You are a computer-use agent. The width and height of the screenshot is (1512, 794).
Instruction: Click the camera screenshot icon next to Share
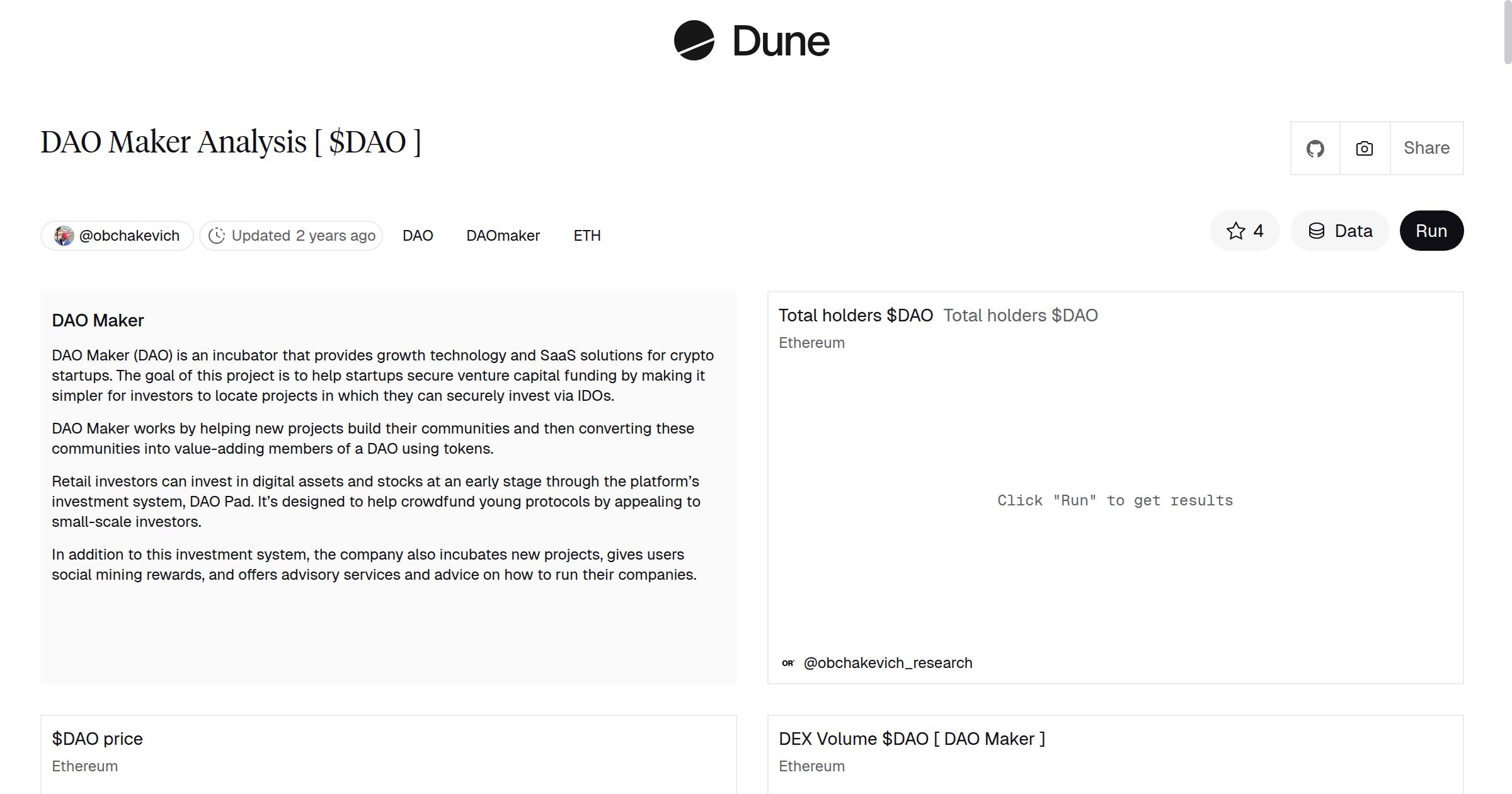(1364, 147)
